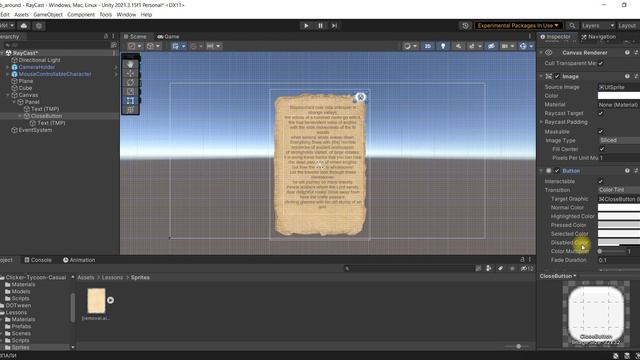Select the Rotate tool in Scene
The width and height of the screenshot is (640, 360).
[x=130, y=82]
